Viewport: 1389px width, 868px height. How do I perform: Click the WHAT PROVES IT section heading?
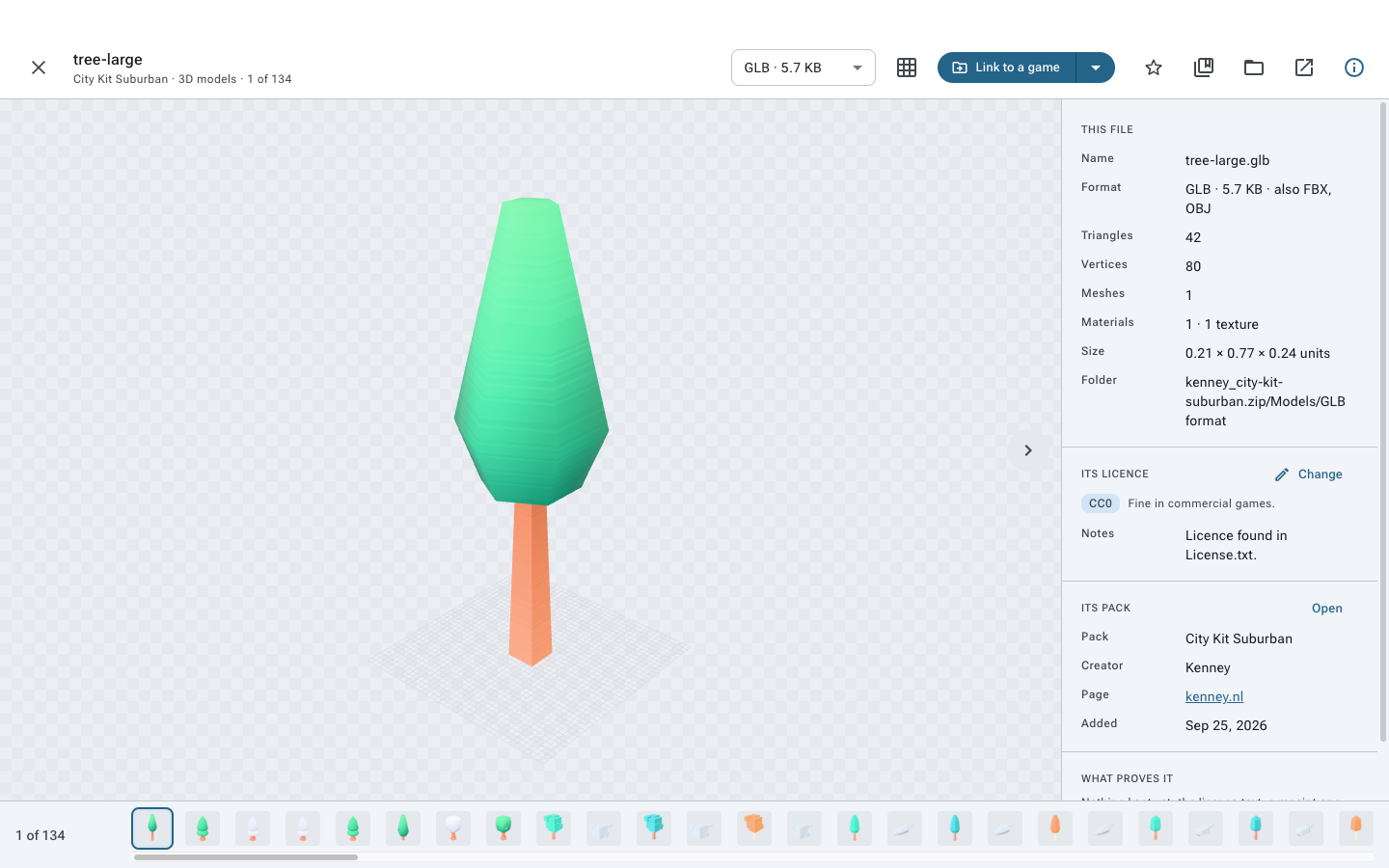click(x=1127, y=778)
